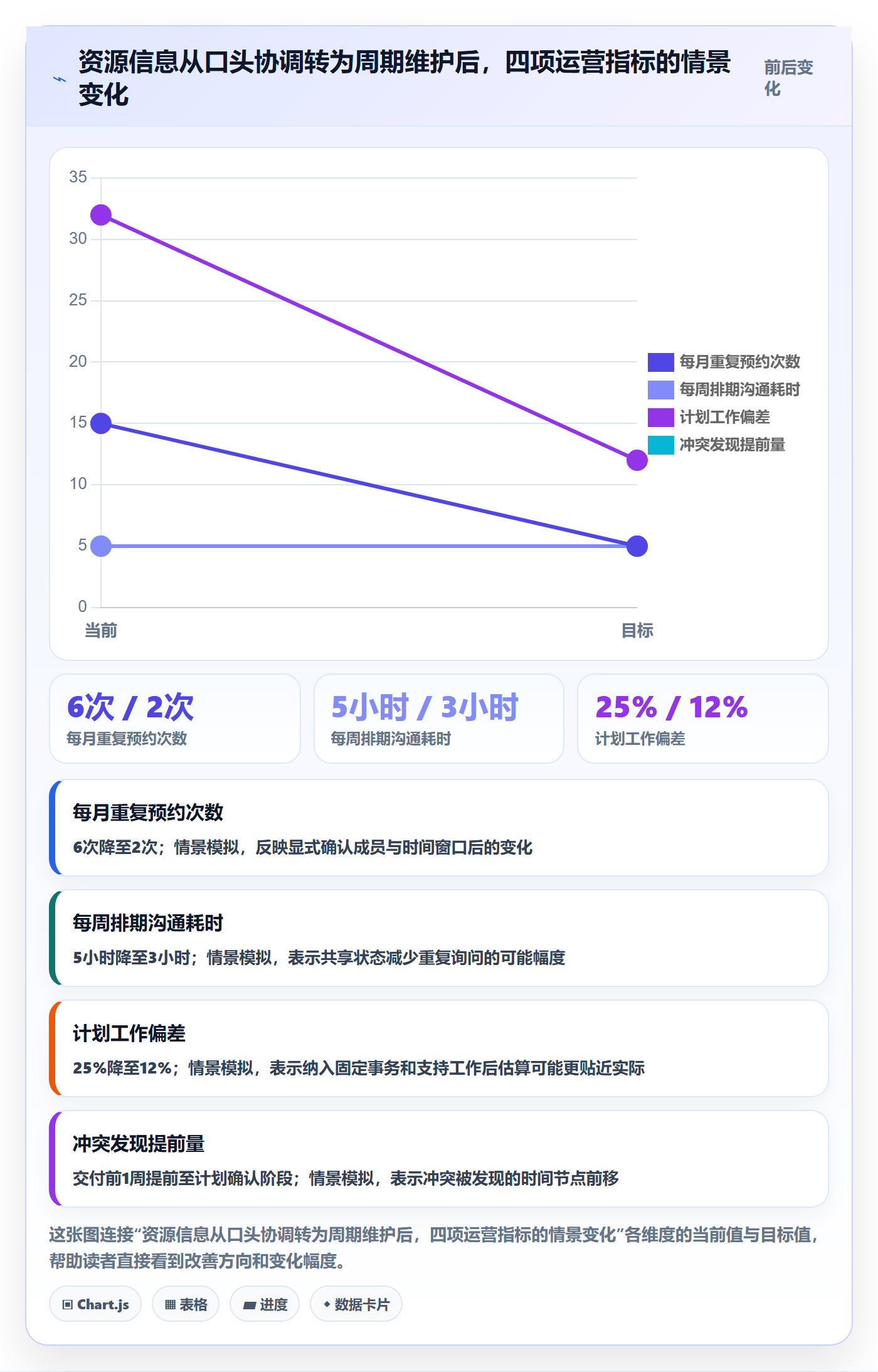The image size is (878, 1372).
Task: Click the chart main title heading
Action: point(405,78)
